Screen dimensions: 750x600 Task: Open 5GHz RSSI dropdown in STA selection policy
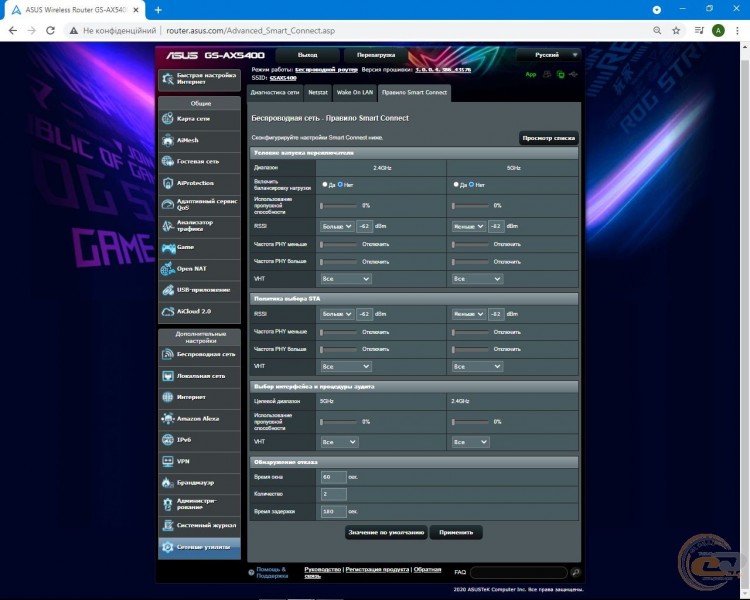468,314
